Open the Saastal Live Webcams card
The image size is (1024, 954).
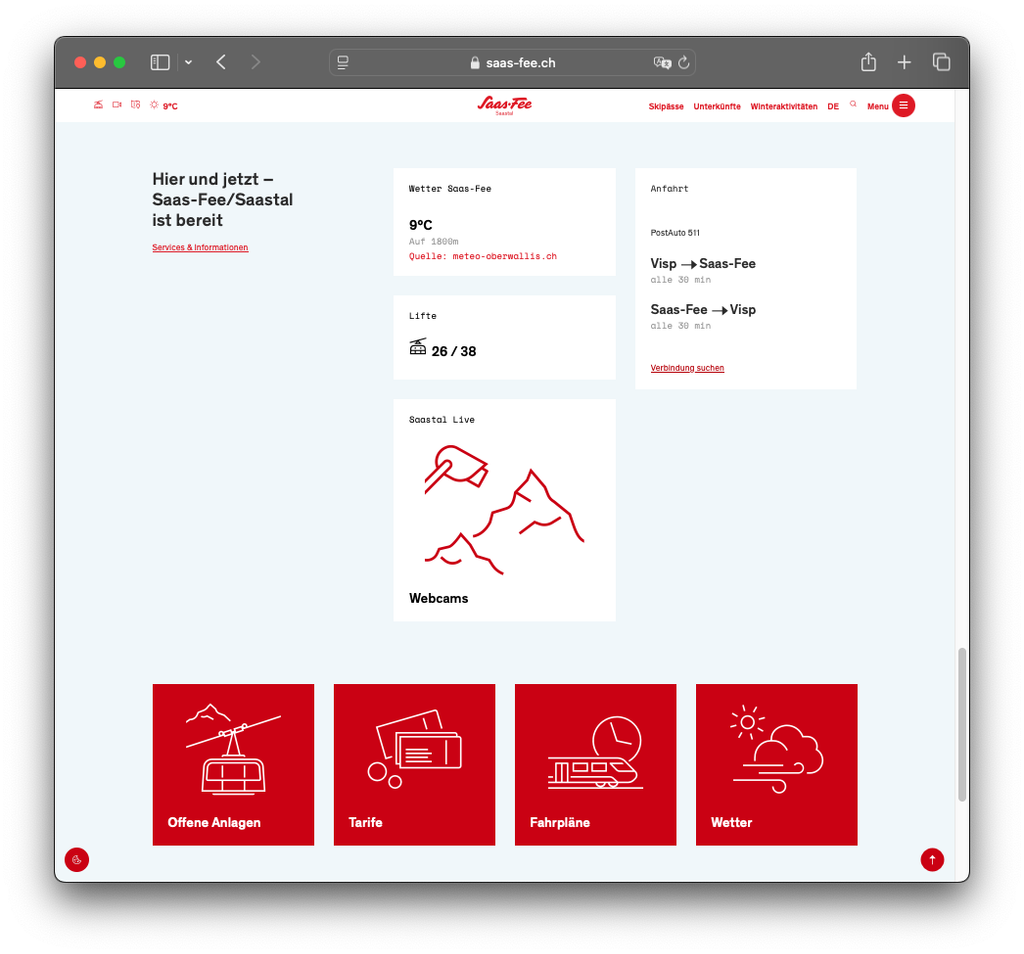tap(504, 510)
